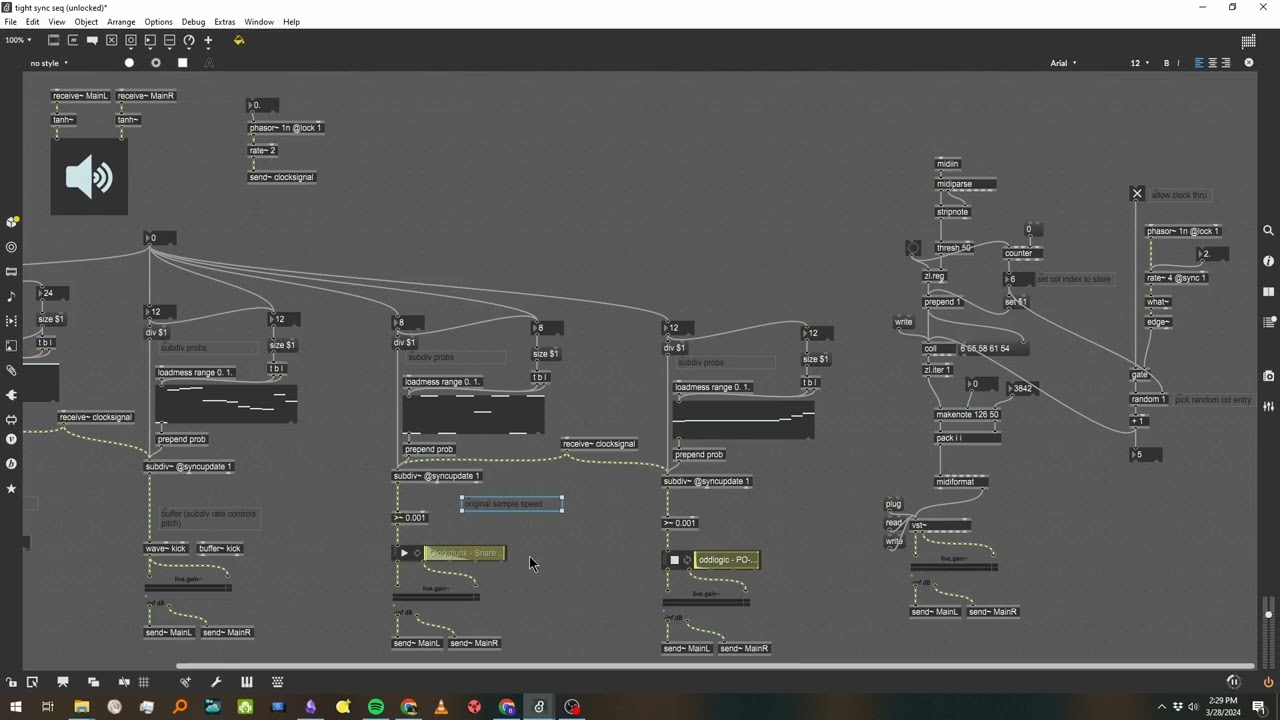Toggle the grid icon in bottom toolbar
The width and height of the screenshot is (1280, 720).
[x=144, y=682]
